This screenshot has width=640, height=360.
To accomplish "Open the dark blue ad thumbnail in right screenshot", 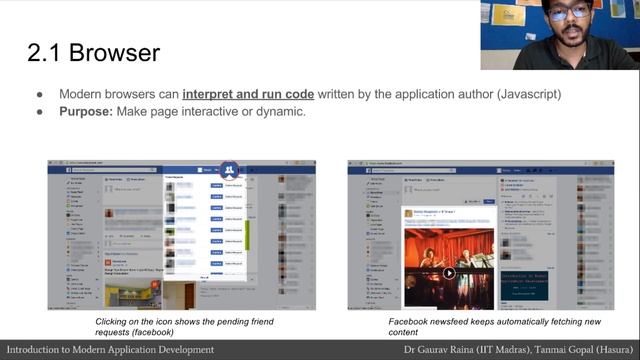I will click(x=524, y=285).
